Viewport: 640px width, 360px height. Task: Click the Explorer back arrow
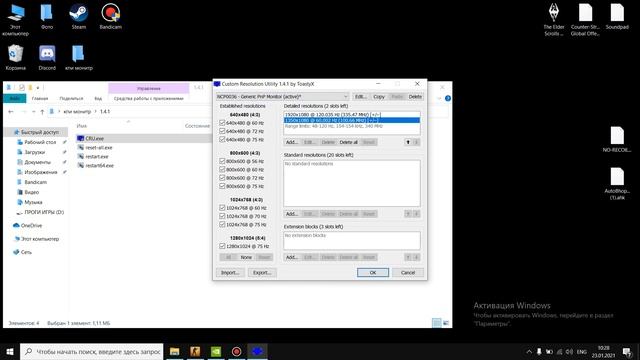[11, 111]
